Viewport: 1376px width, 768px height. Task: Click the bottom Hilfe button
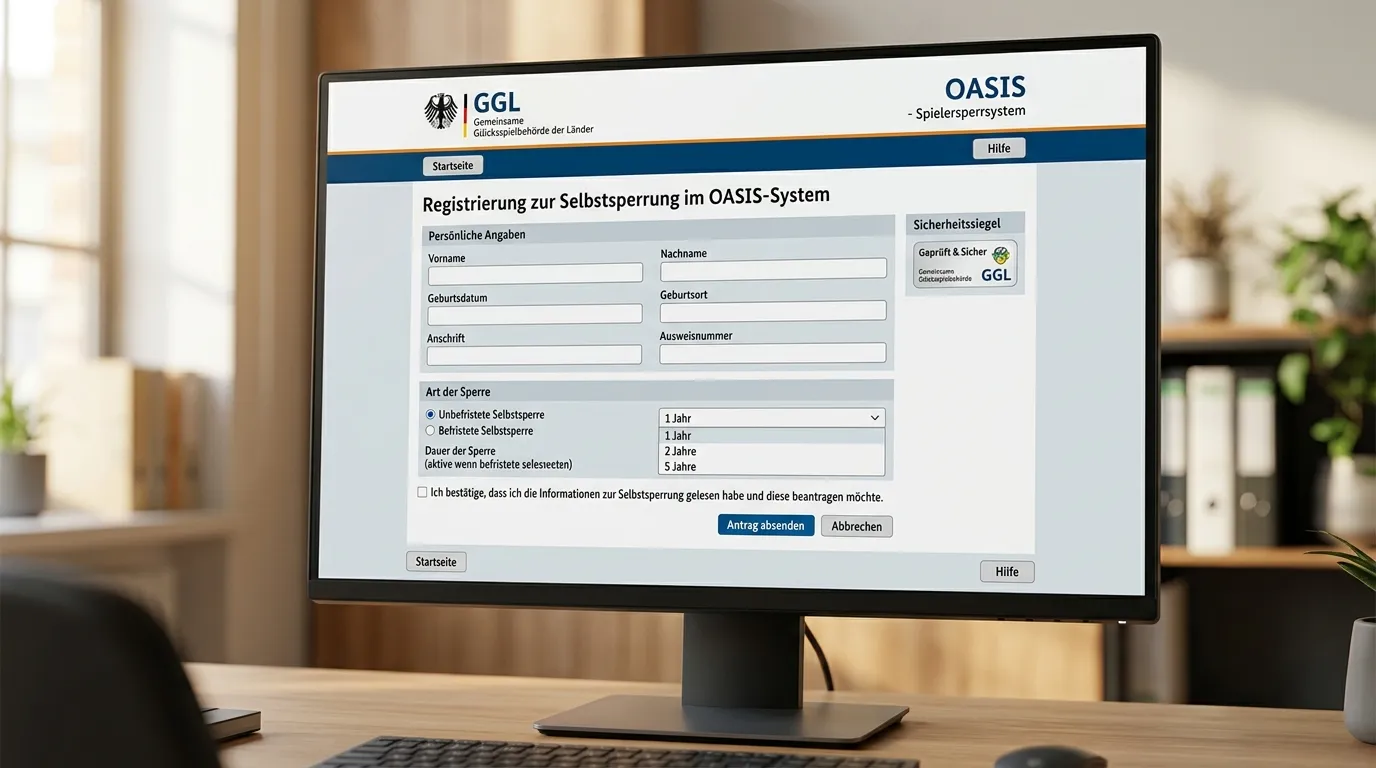point(1007,572)
